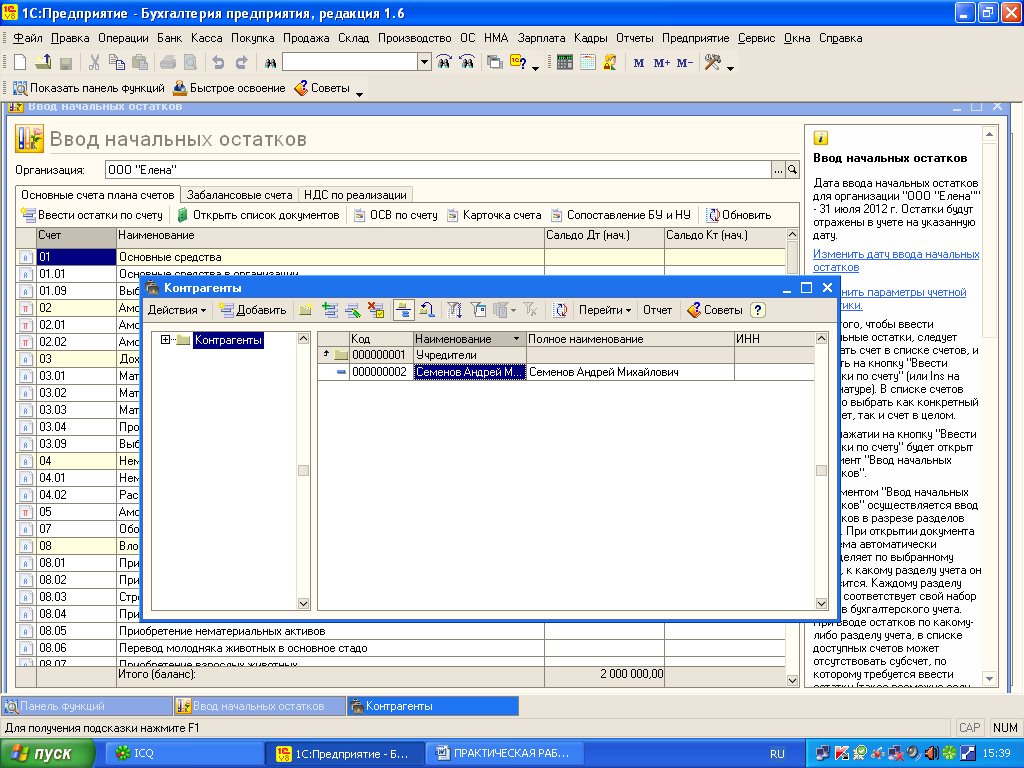Click blue question mark help icon in Контрагенты
Screen dimensions: 1024x768
coord(758,310)
